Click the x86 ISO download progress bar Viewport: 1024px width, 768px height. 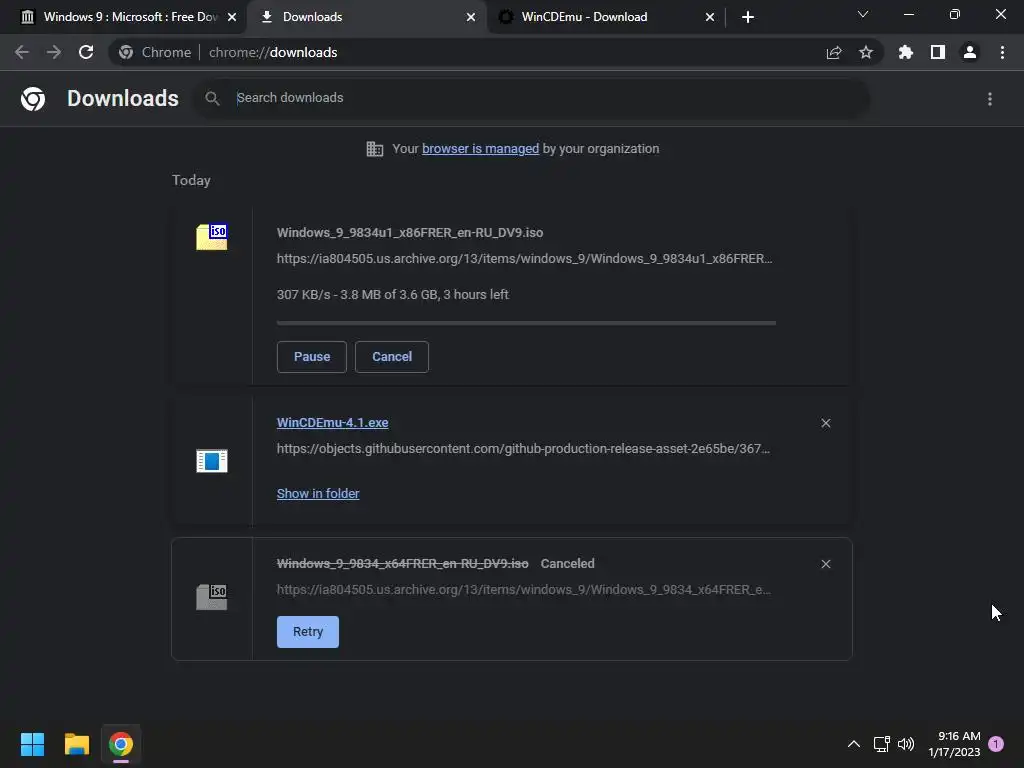click(526, 323)
